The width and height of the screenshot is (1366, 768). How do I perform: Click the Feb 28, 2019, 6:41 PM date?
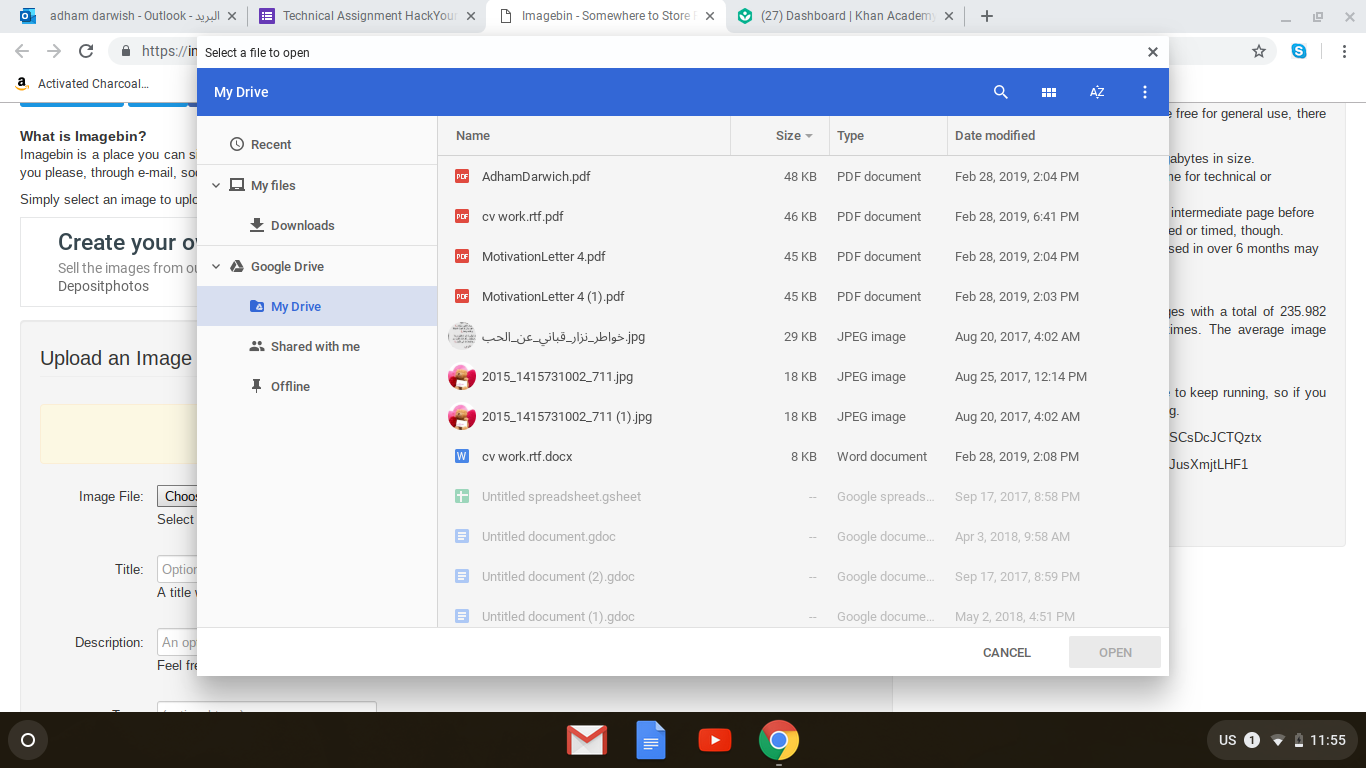(x=1017, y=216)
